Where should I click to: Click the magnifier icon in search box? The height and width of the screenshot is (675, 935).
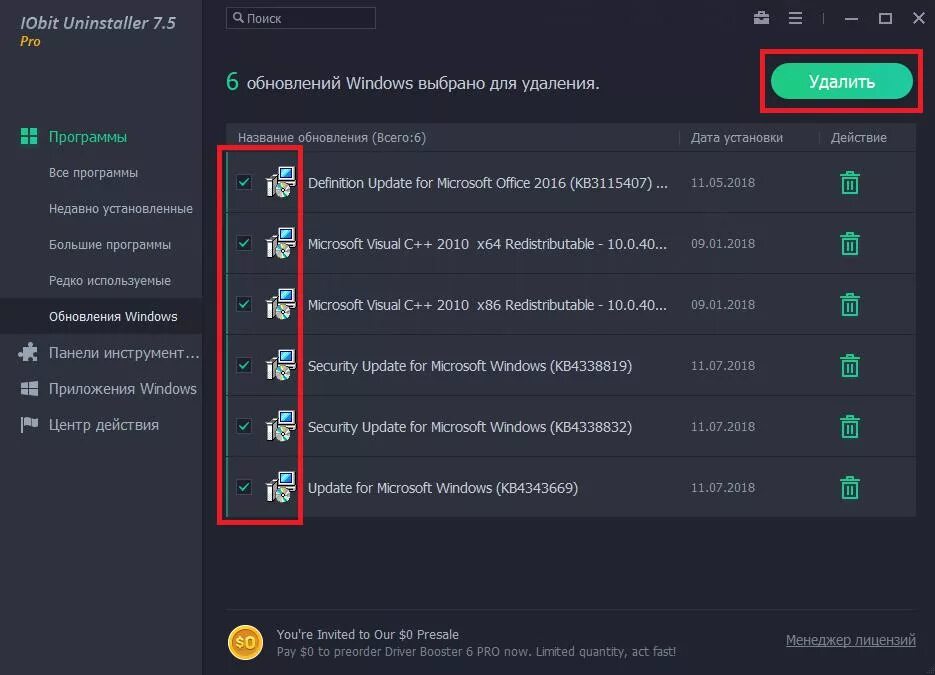[x=238, y=18]
